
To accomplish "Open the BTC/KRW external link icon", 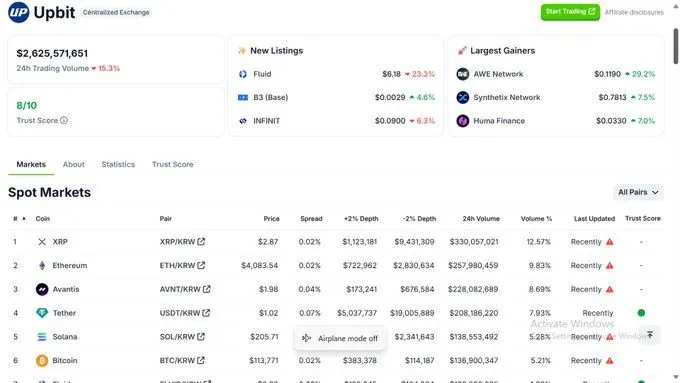I will pos(200,360).
